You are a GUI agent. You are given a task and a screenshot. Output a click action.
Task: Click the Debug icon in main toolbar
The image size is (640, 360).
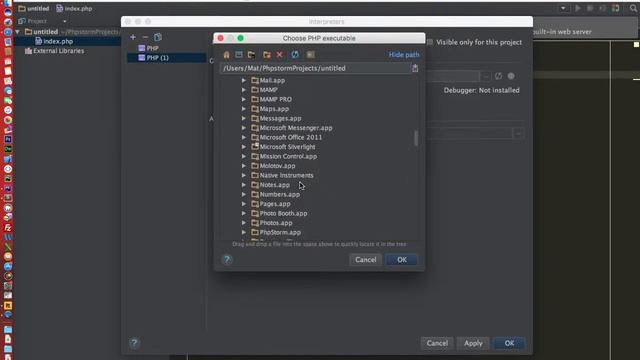(x=590, y=8)
